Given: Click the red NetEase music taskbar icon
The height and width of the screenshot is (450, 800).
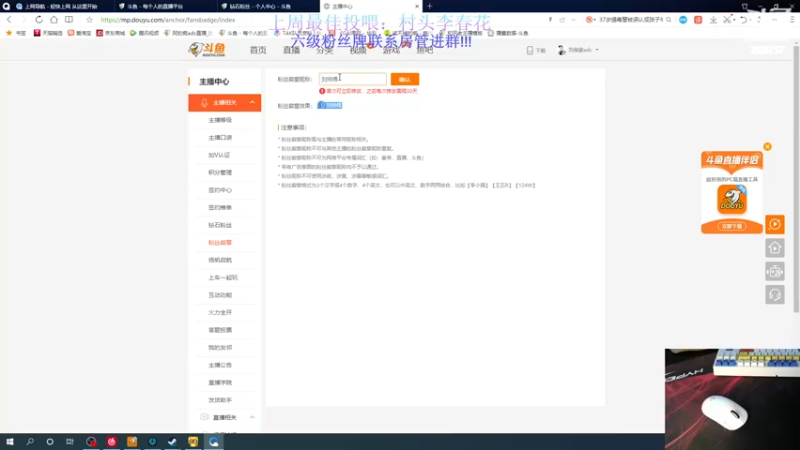Looking at the screenshot, I should [111, 441].
